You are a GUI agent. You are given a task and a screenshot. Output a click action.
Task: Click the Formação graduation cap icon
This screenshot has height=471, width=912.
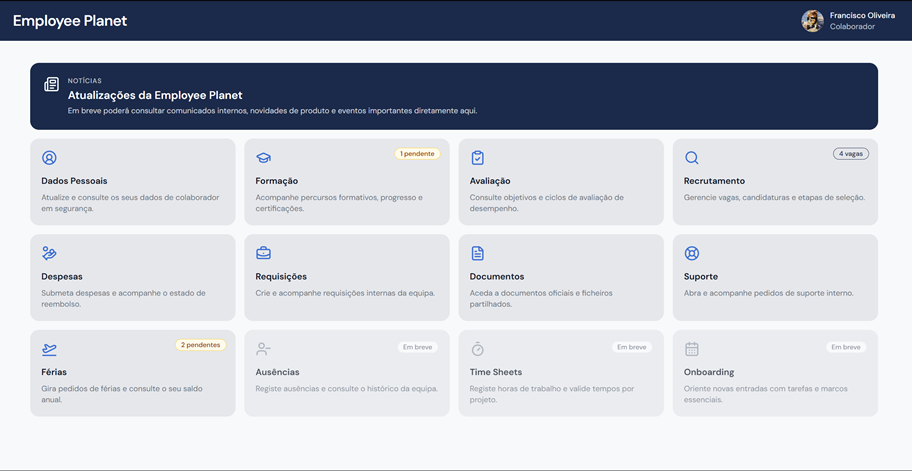[x=263, y=158]
